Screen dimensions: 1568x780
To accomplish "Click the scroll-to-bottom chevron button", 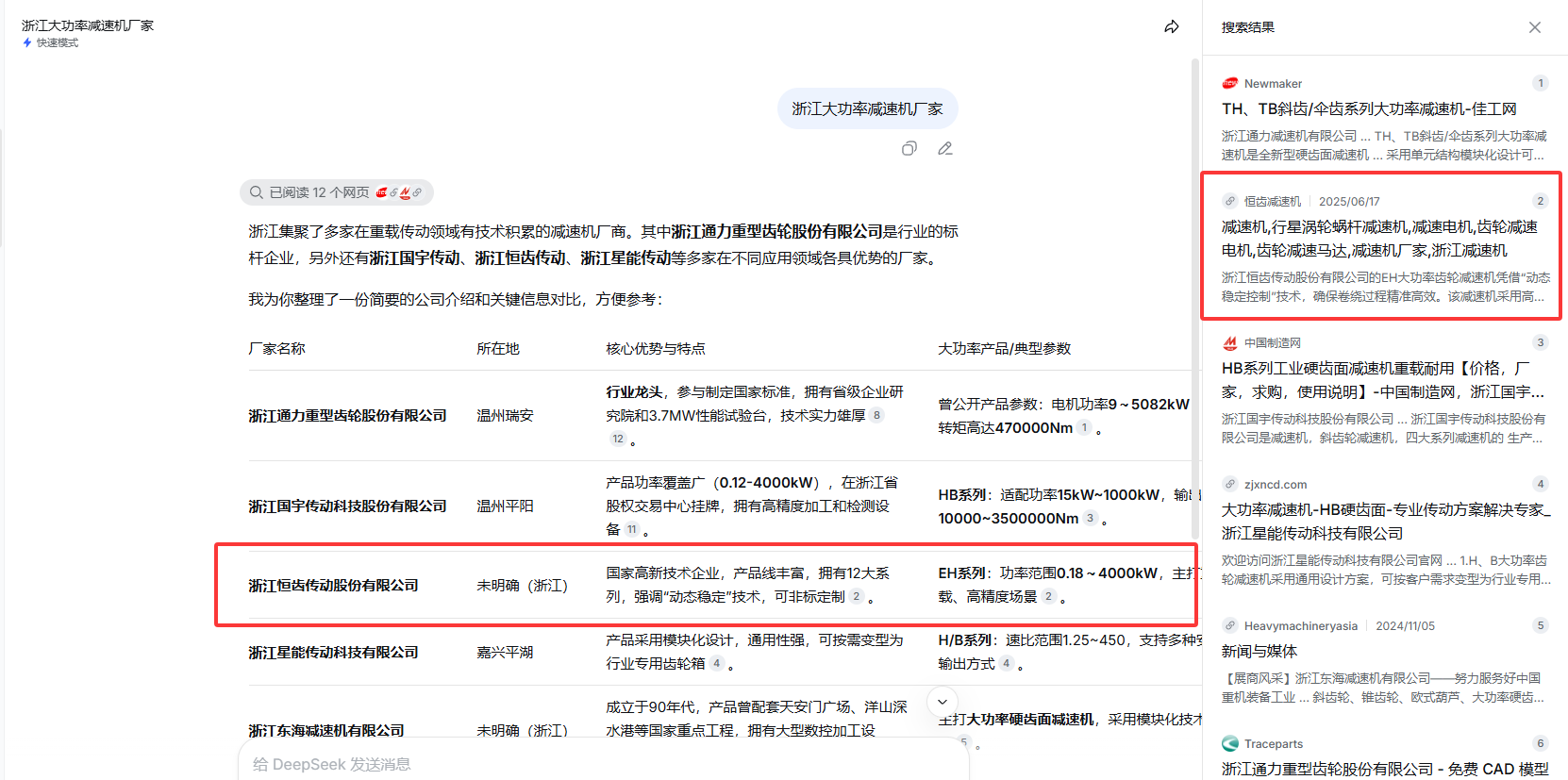I will 942,702.
